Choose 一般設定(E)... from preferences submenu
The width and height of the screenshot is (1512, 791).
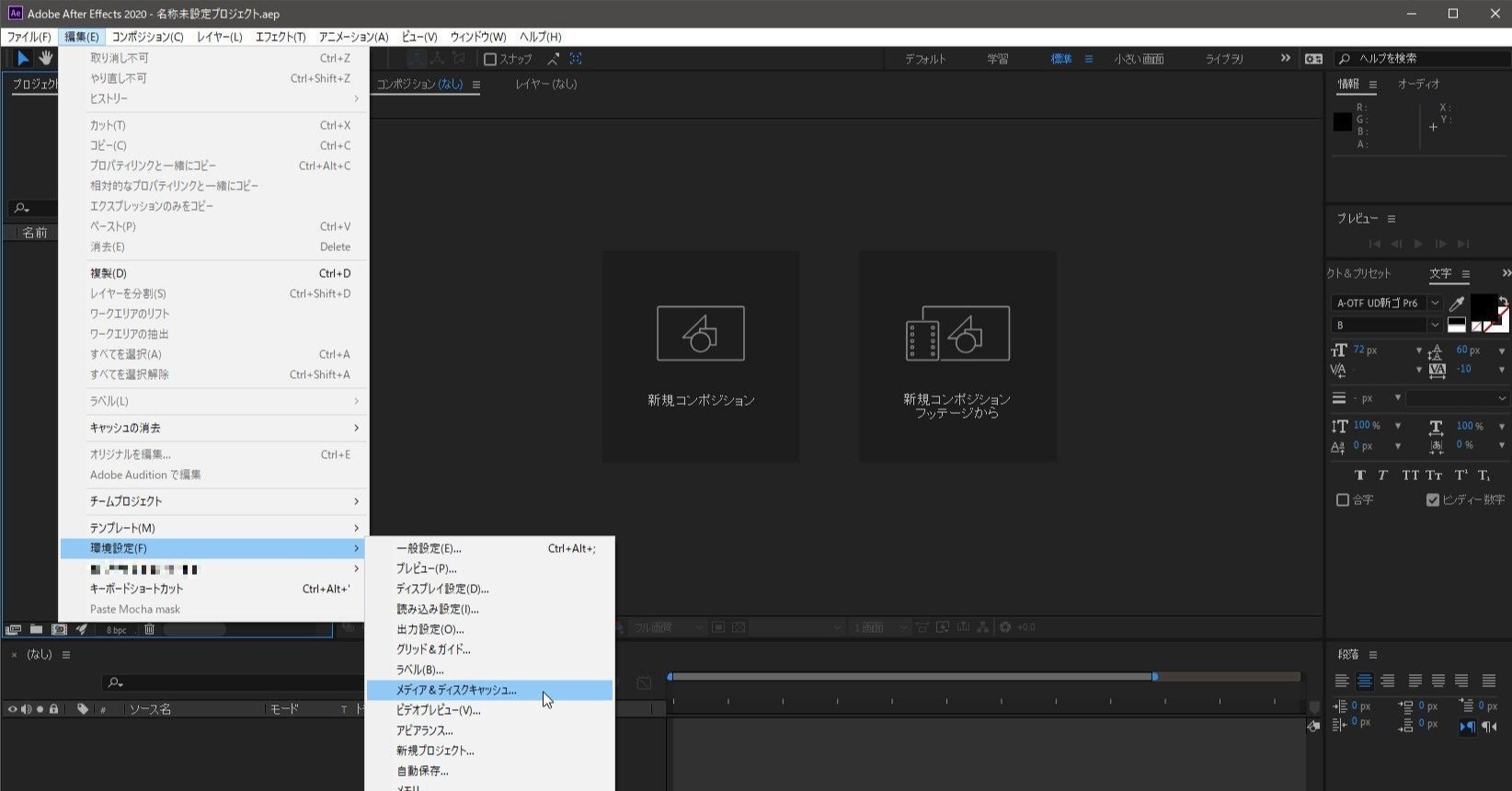click(489, 548)
